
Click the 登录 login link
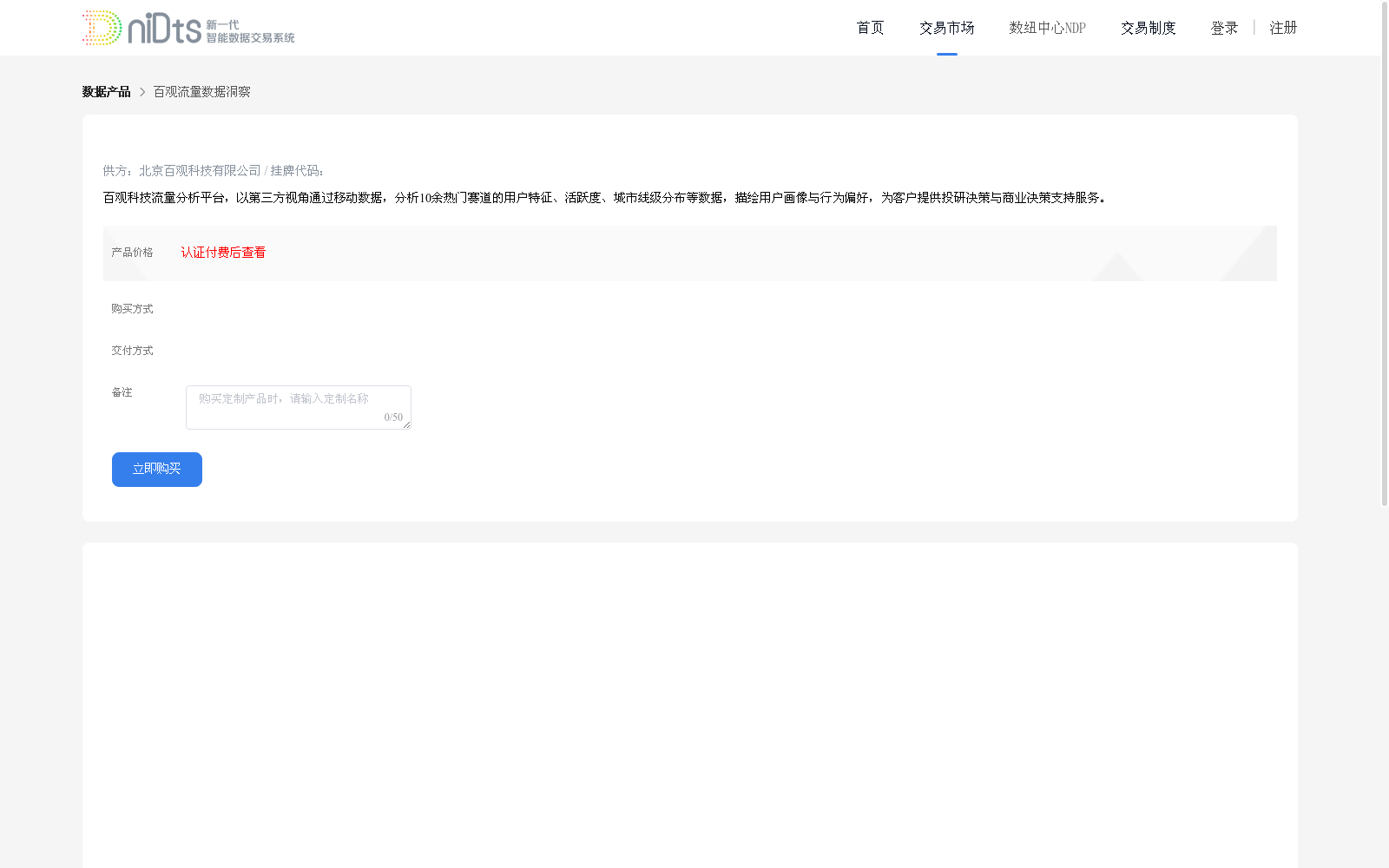[x=1224, y=28]
